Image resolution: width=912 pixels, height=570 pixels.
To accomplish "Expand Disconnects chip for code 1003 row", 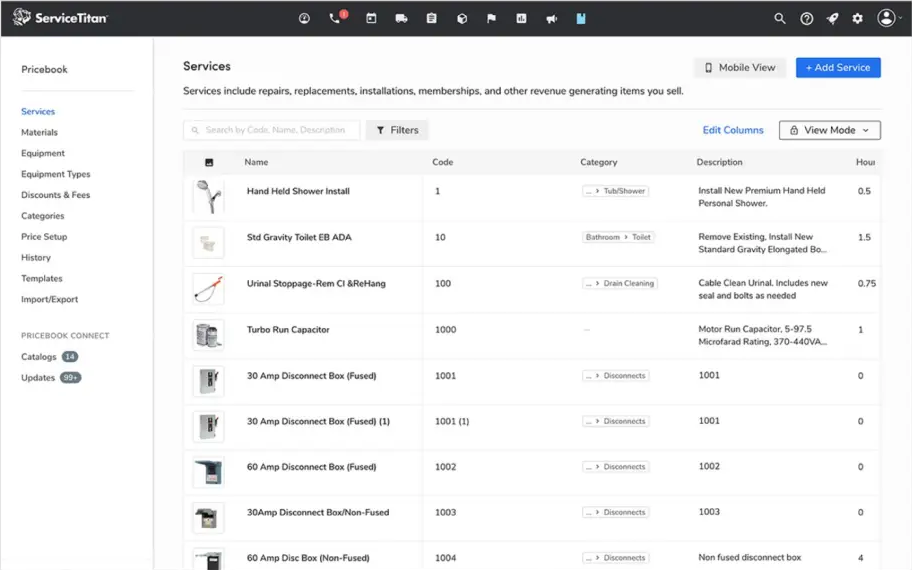I will coord(615,512).
